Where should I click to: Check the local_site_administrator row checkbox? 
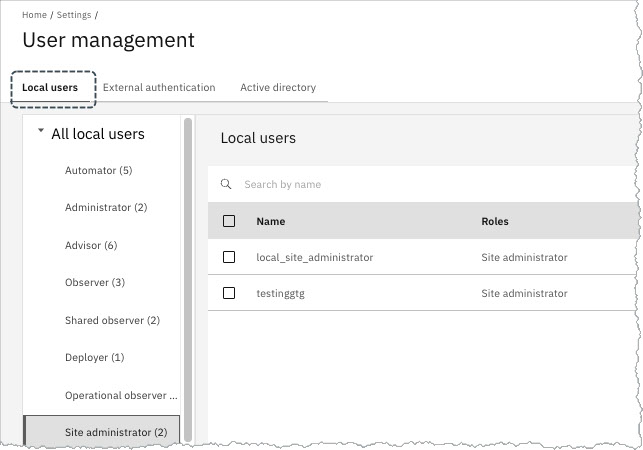tap(229, 257)
